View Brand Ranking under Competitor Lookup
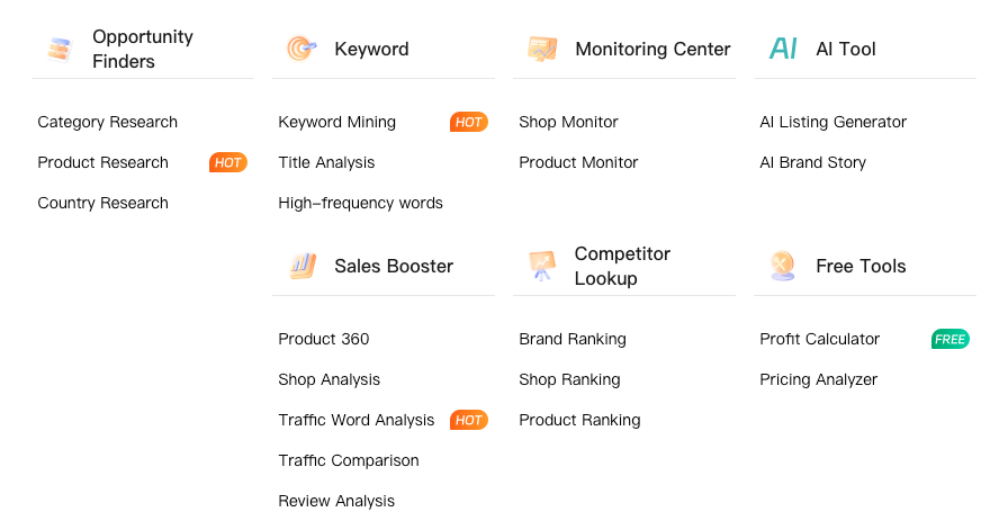This screenshot has height=524, width=1001. (572, 339)
